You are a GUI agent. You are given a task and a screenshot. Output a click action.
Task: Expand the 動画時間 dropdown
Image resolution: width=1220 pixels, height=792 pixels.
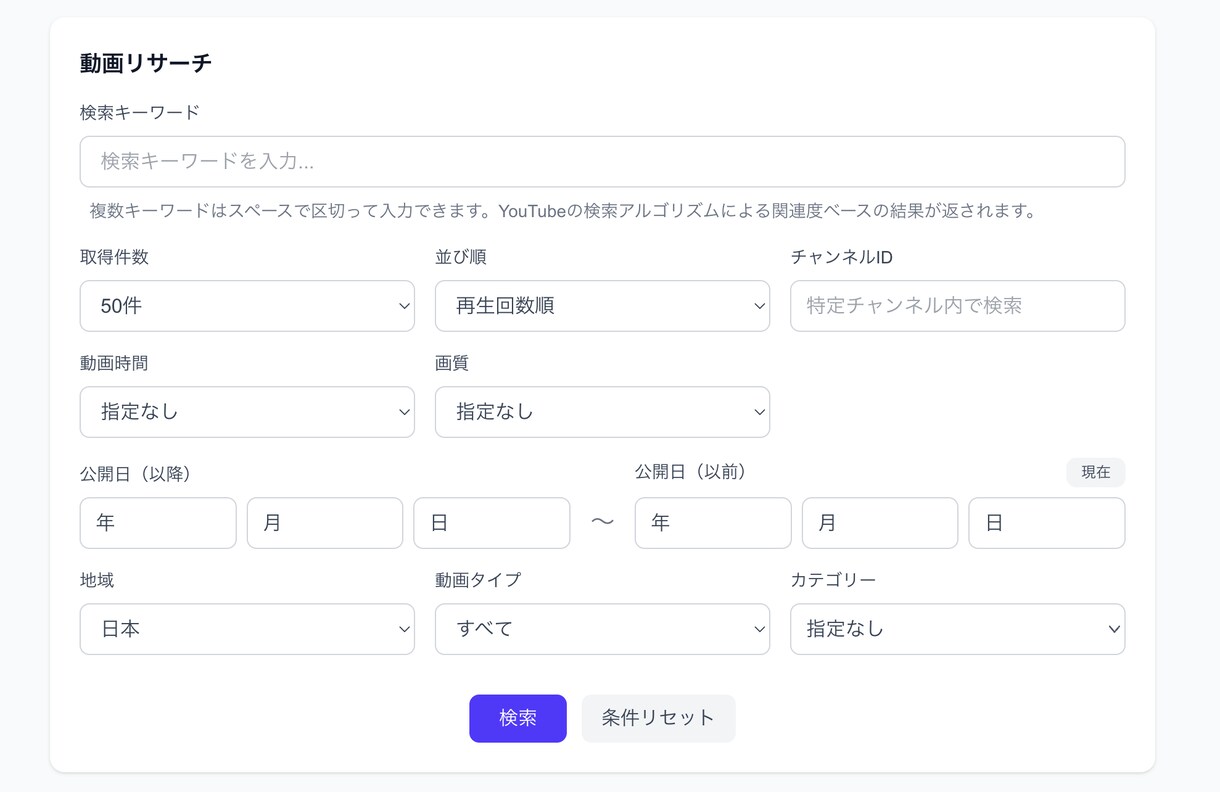pos(247,412)
